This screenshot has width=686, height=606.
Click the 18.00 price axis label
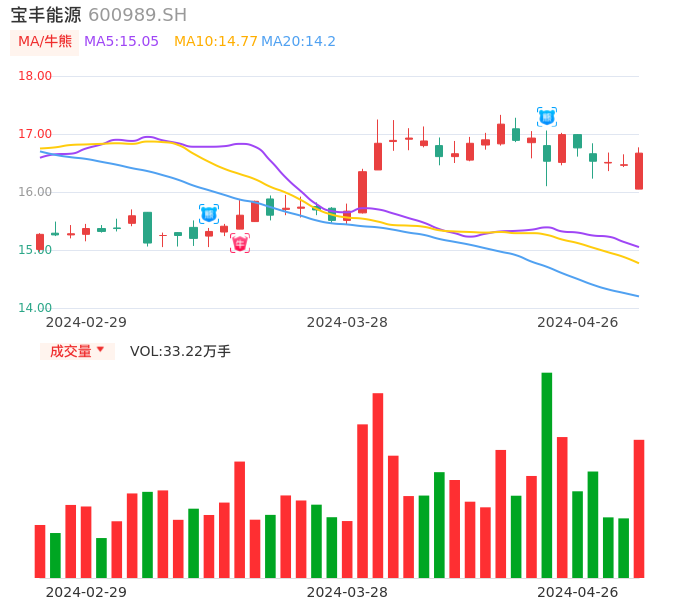35,76
